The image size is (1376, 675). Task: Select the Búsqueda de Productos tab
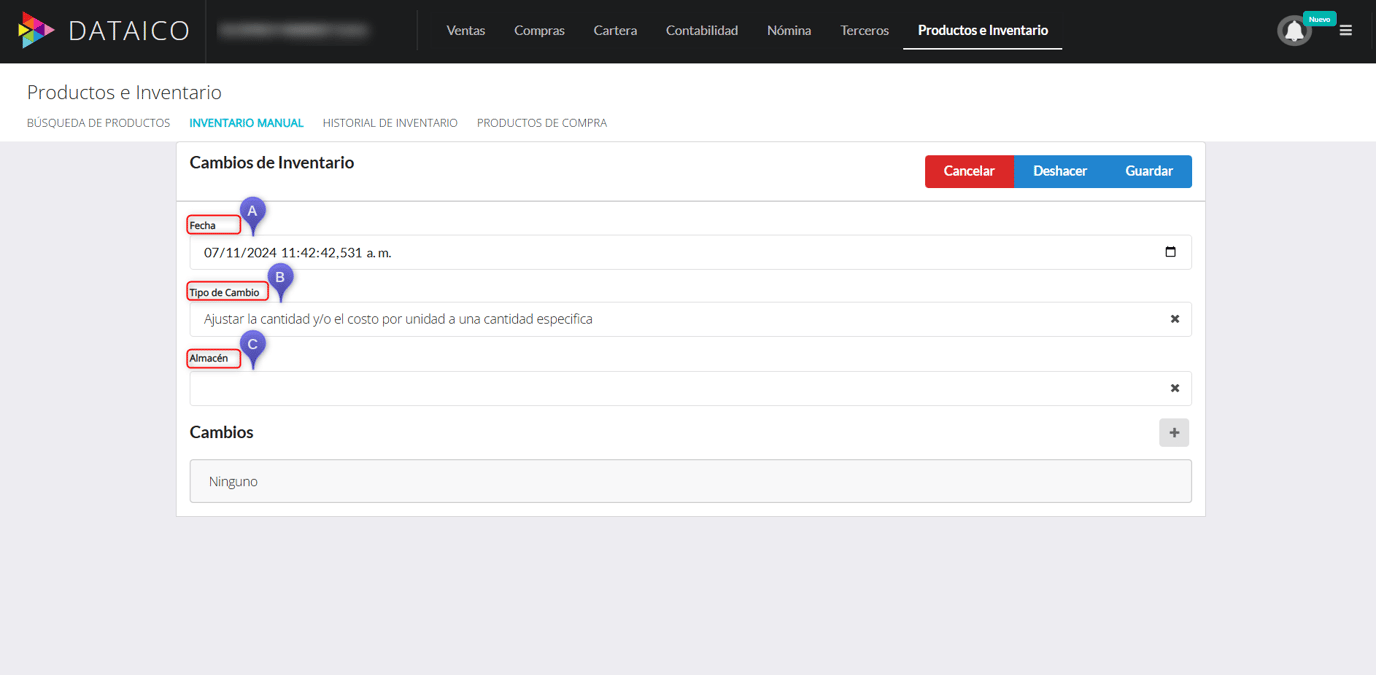pos(98,122)
